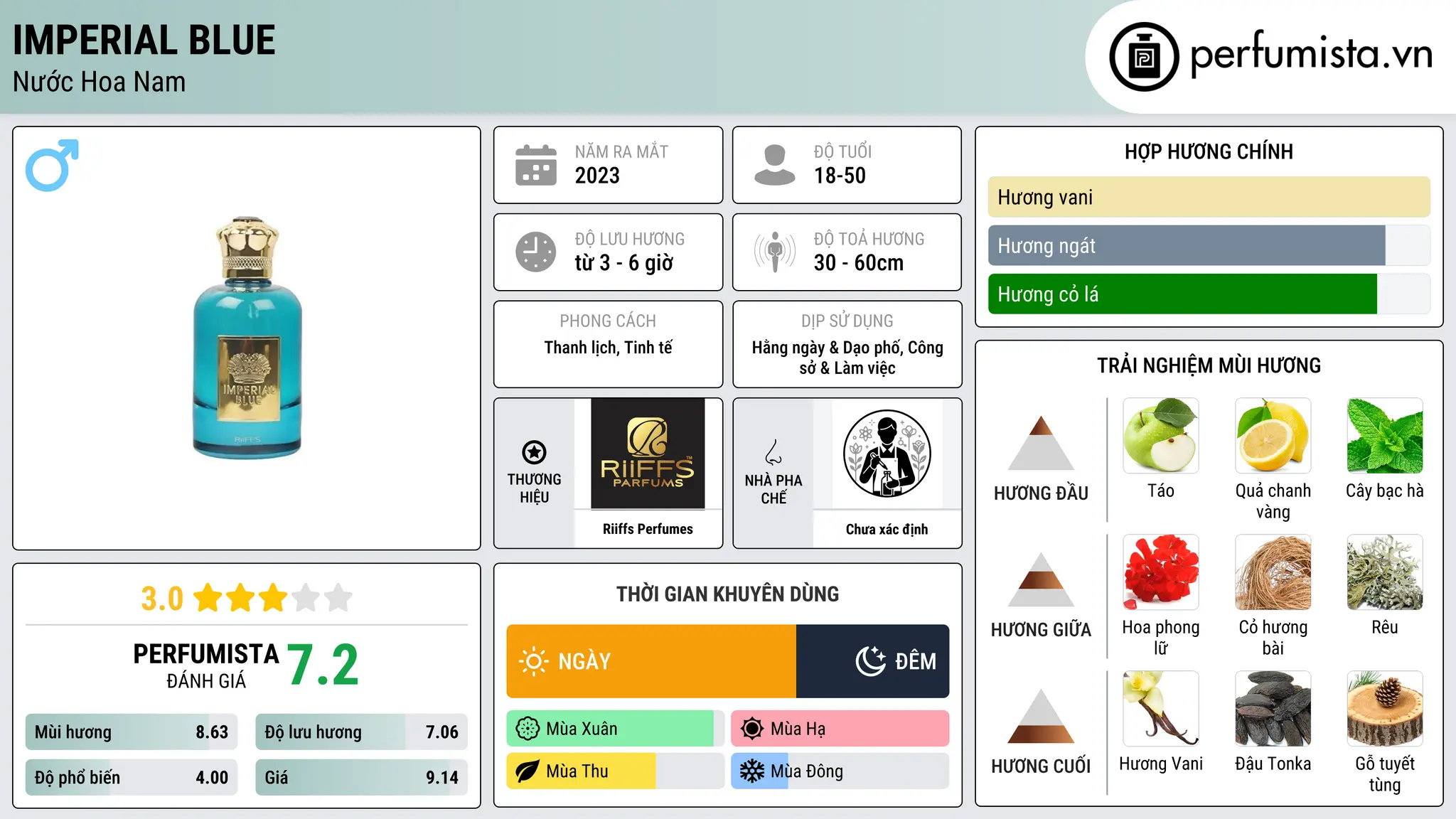Click the Hương cuối pyramid icon
The width and height of the screenshot is (1456, 819).
tap(1041, 715)
